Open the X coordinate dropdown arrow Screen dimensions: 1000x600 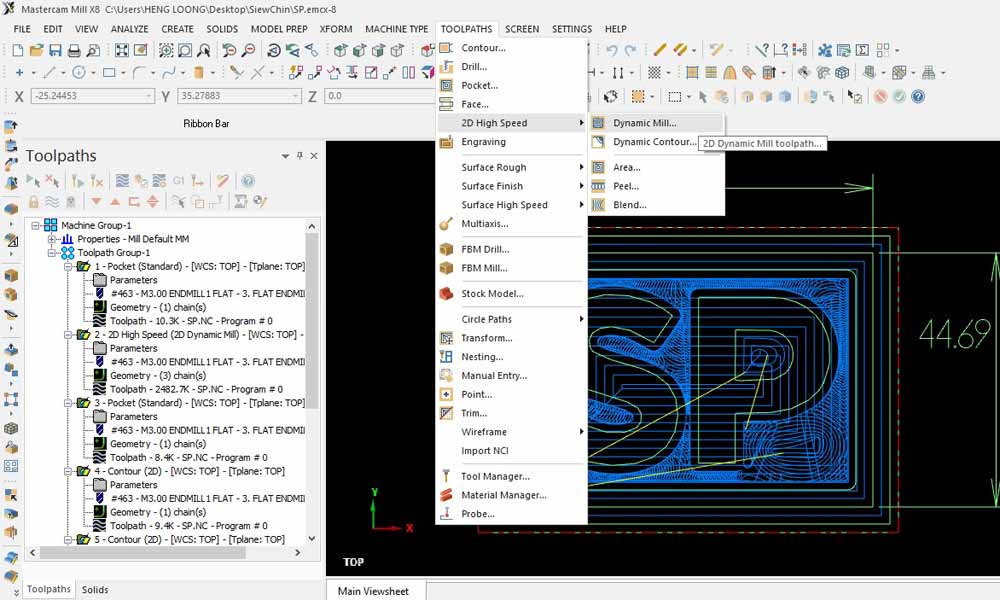click(x=149, y=96)
